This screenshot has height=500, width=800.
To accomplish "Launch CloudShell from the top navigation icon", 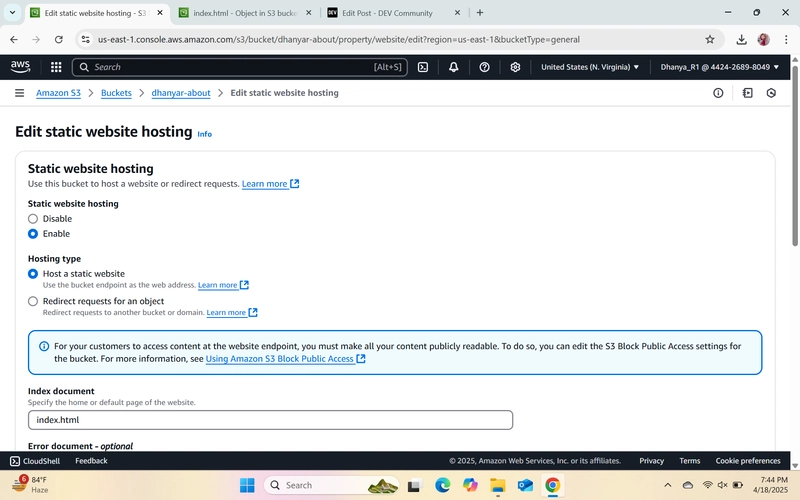I will click(423, 67).
